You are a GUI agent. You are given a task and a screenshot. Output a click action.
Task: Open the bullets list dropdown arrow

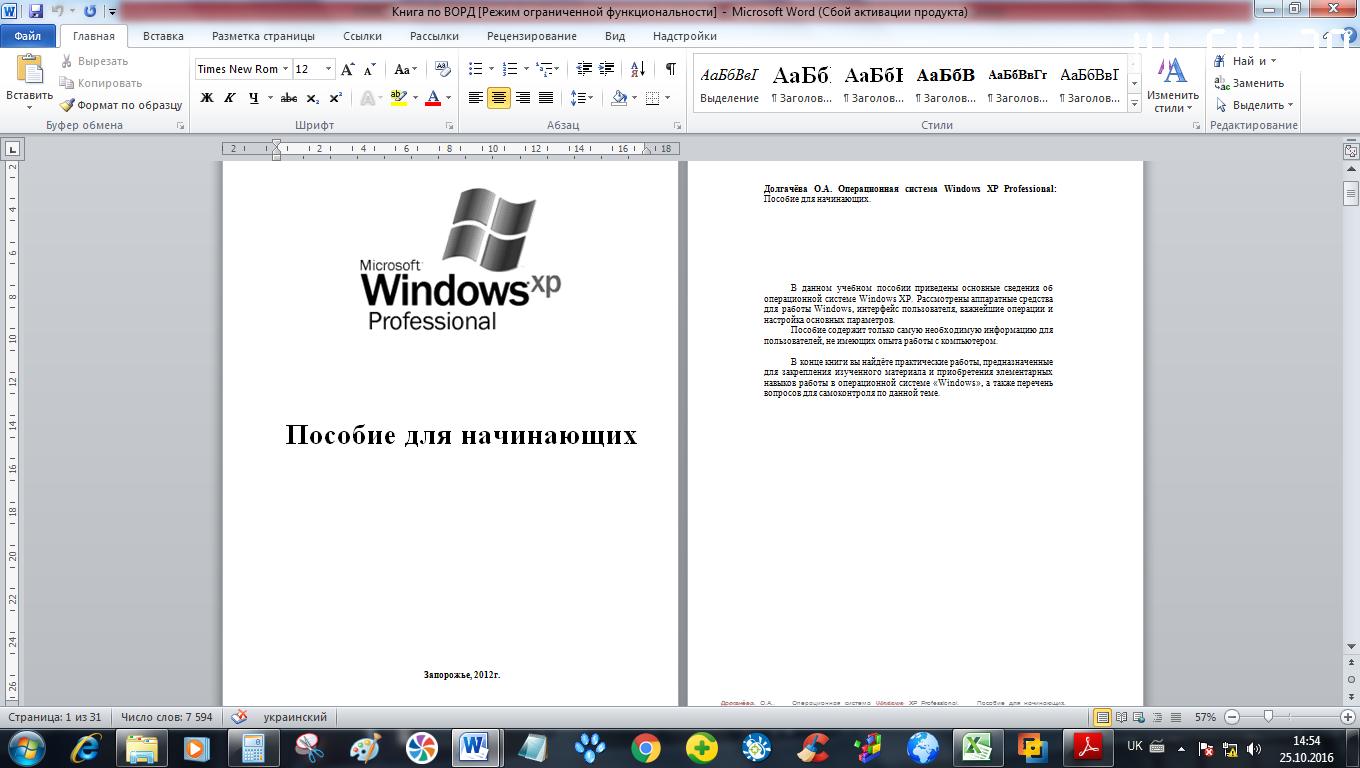(x=491, y=69)
